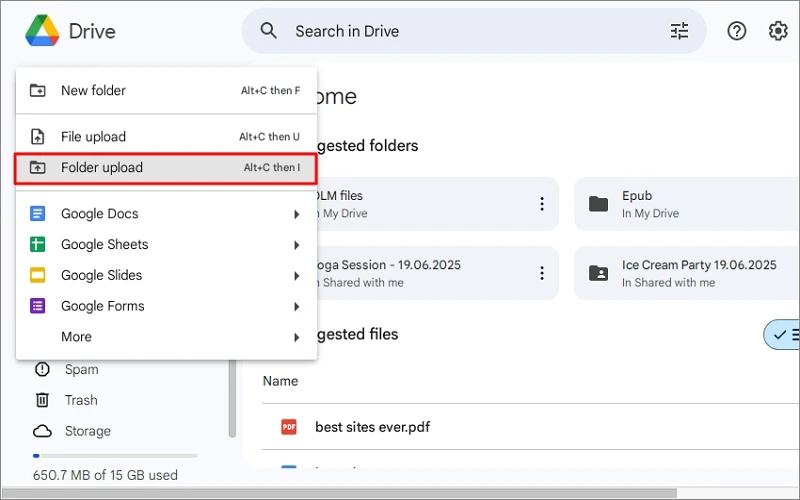800x500 pixels.
Task: Click the search magnifier icon
Action: click(x=268, y=31)
